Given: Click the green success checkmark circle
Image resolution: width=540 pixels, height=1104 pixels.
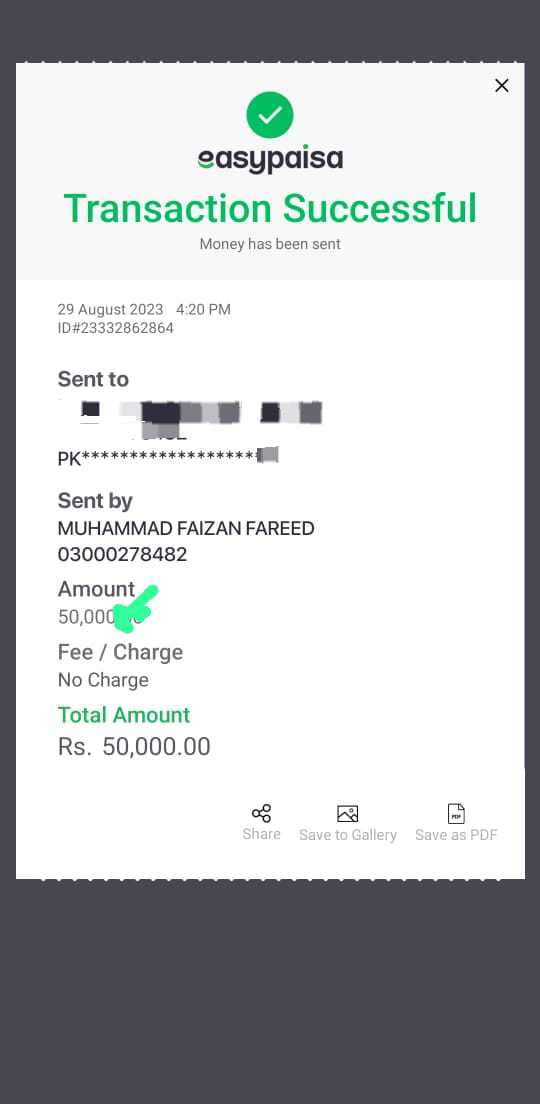Looking at the screenshot, I should 270,115.
